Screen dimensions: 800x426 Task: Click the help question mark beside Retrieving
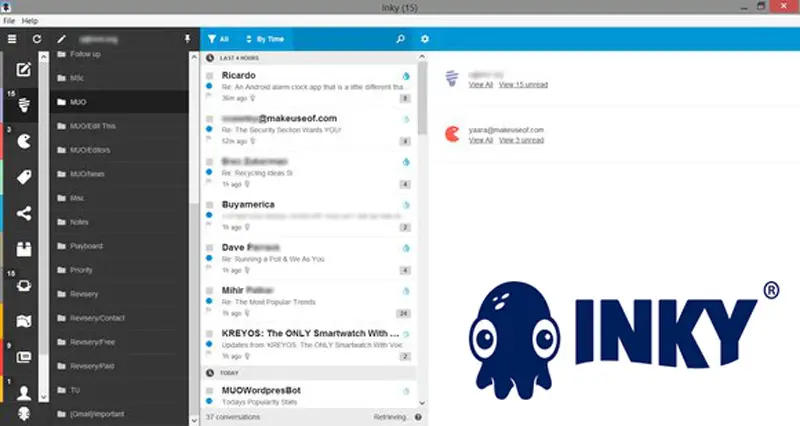tap(418, 417)
